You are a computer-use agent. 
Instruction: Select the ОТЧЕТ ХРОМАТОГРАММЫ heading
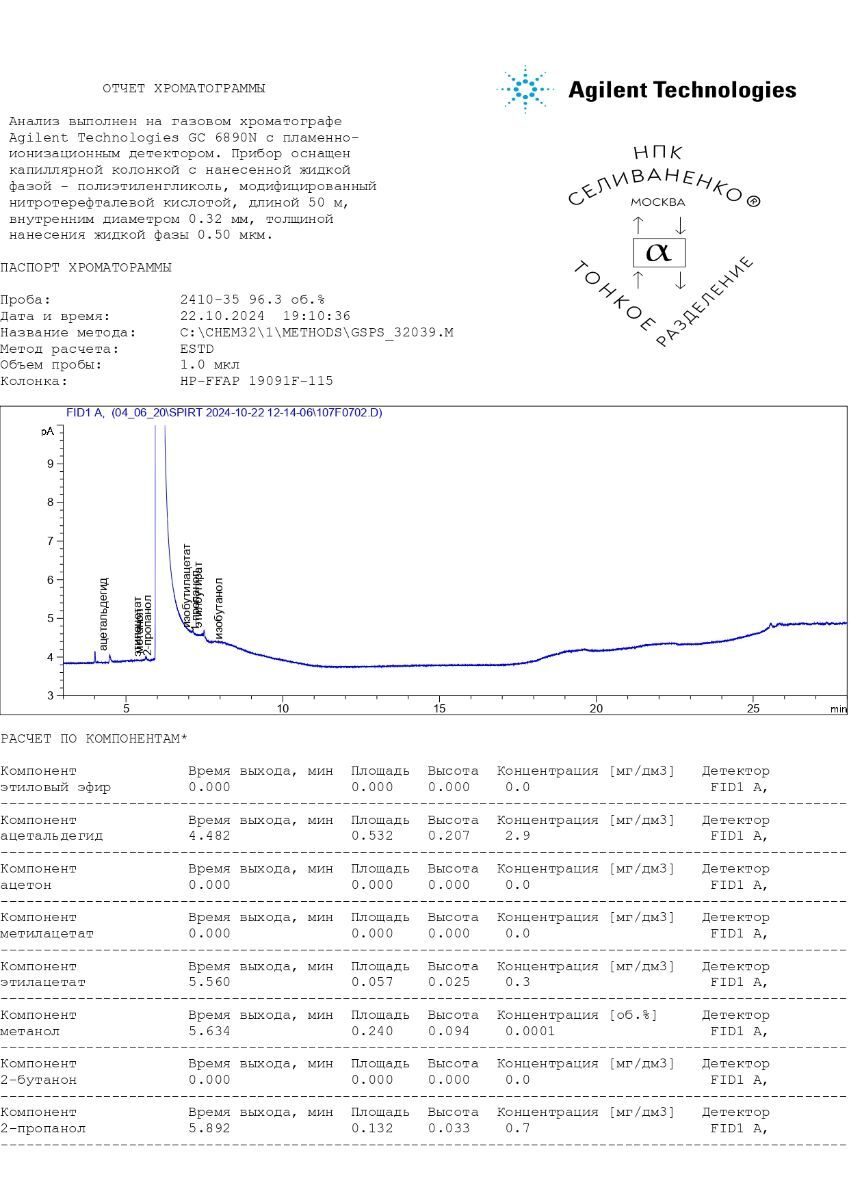pyautogui.click(x=184, y=89)
